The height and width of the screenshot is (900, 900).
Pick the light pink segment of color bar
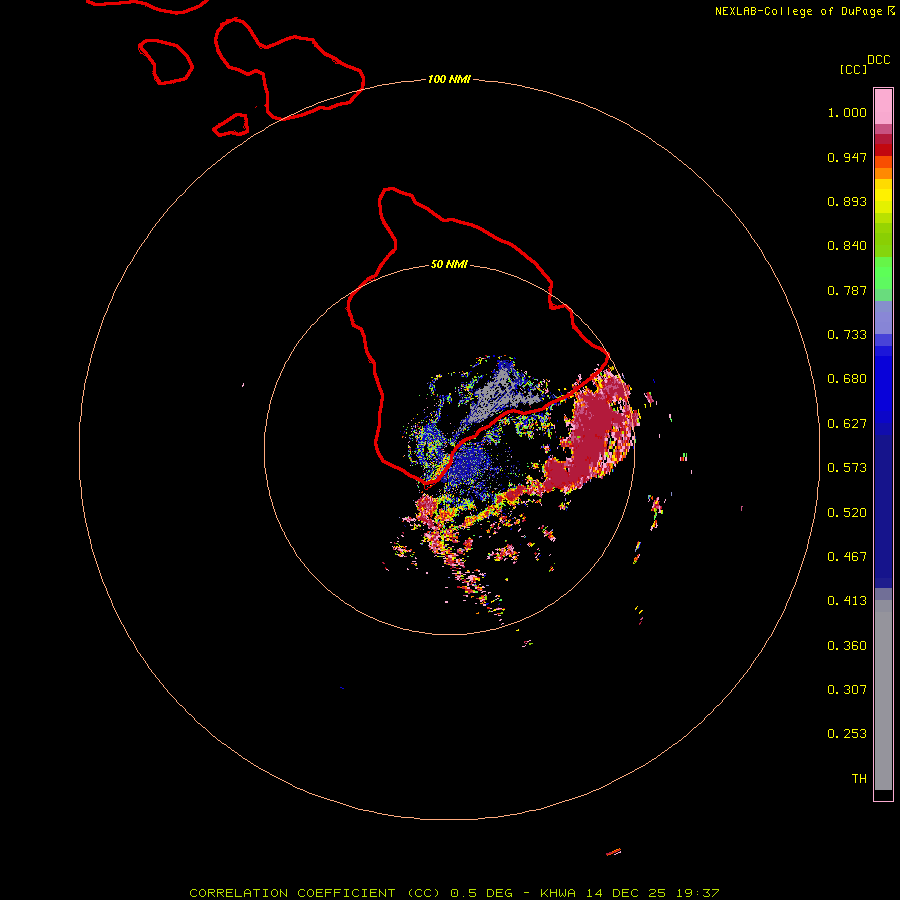tap(883, 106)
